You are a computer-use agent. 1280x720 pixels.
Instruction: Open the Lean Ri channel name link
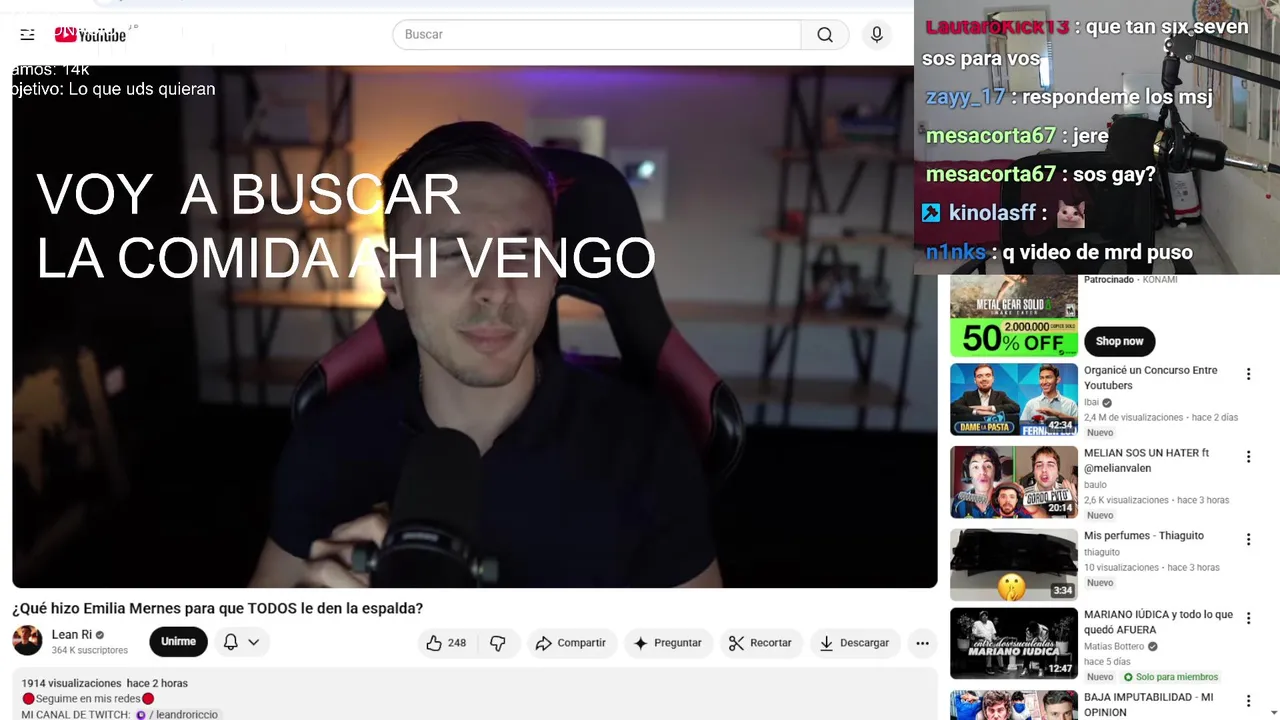click(72, 634)
